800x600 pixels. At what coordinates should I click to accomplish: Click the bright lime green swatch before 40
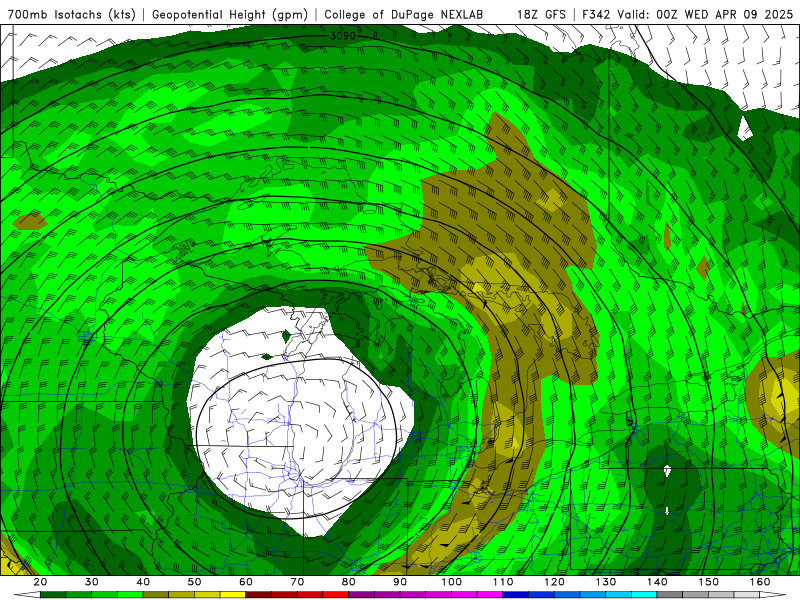130,595
